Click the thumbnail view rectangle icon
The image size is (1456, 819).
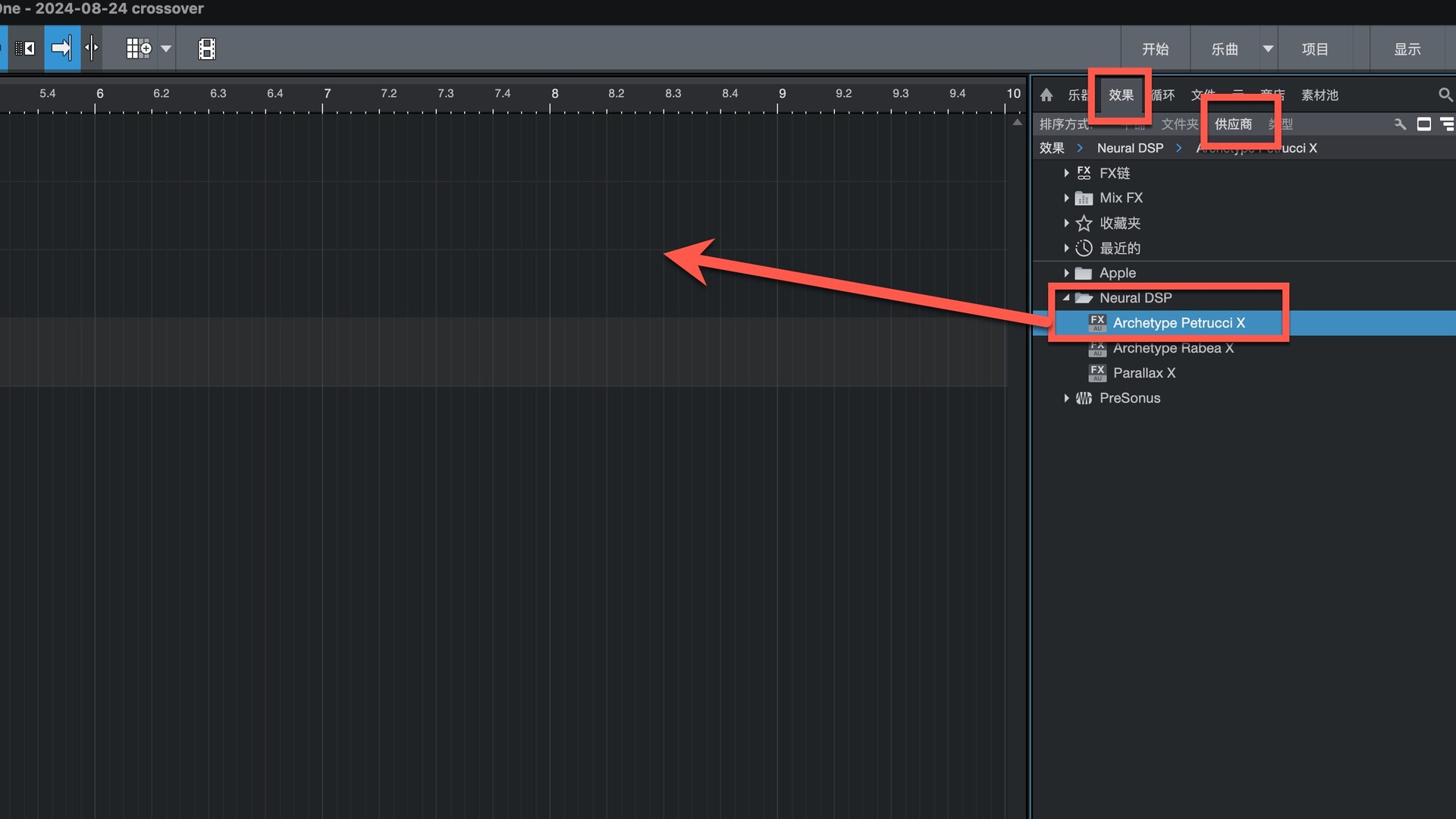[1423, 124]
